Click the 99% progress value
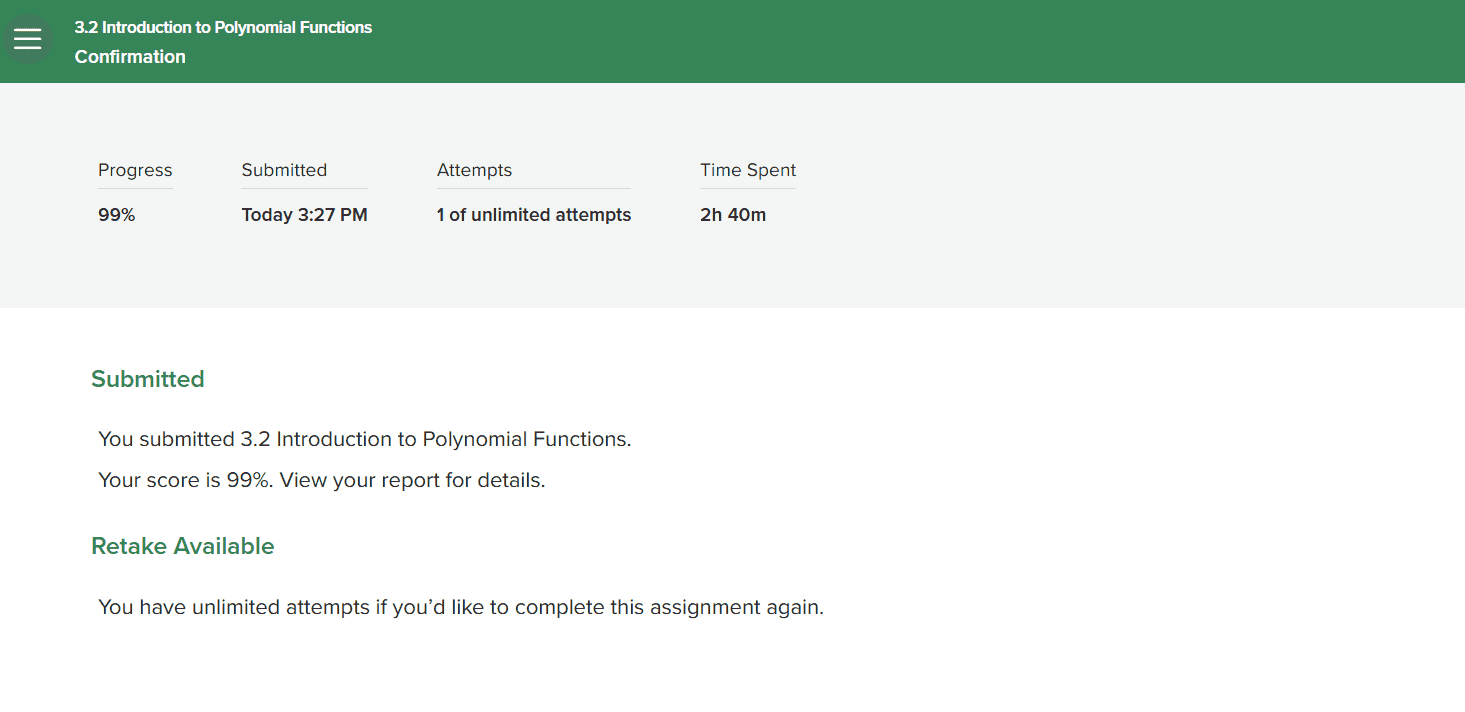This screenshot has width=1465, height=712. coord(116,214)
